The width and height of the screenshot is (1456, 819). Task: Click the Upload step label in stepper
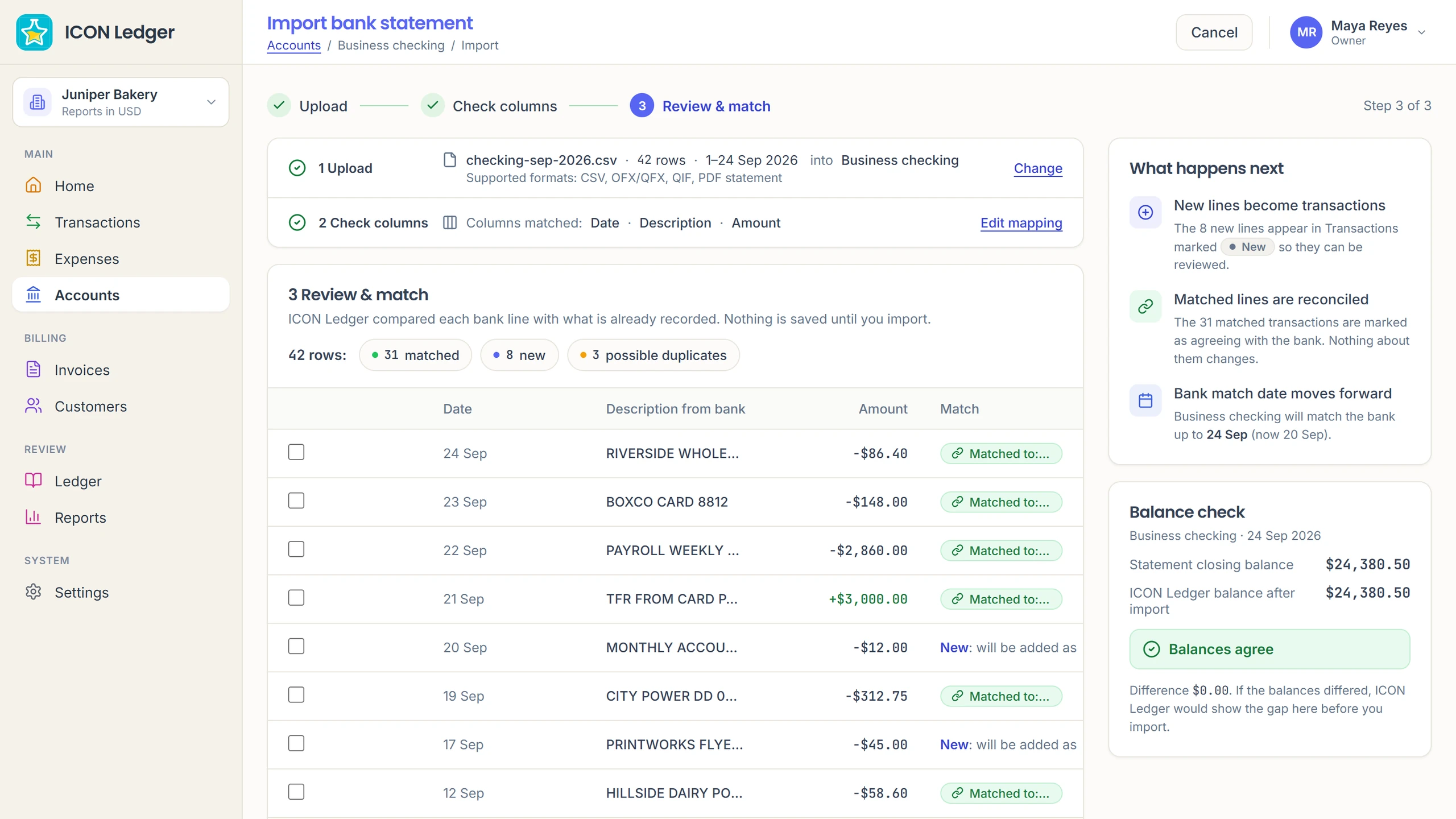[x=323, y=106]
